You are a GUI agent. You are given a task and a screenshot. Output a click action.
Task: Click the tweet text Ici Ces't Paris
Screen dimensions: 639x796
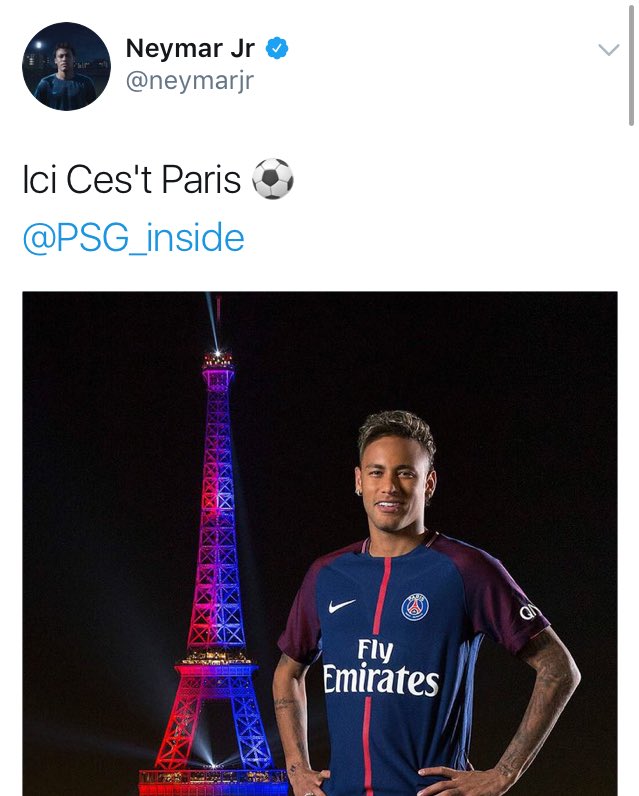pos(131,179)
